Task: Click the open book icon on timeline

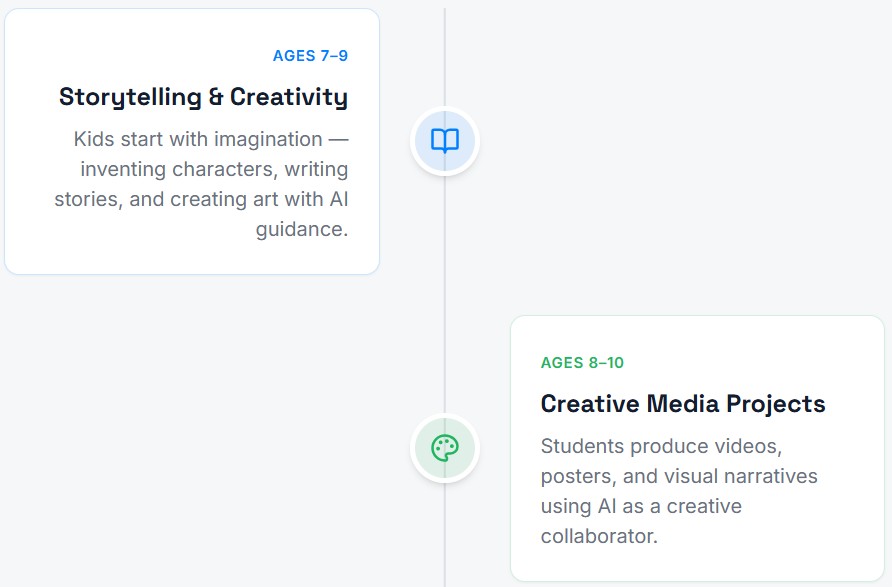Action: [x=445, y=141]
